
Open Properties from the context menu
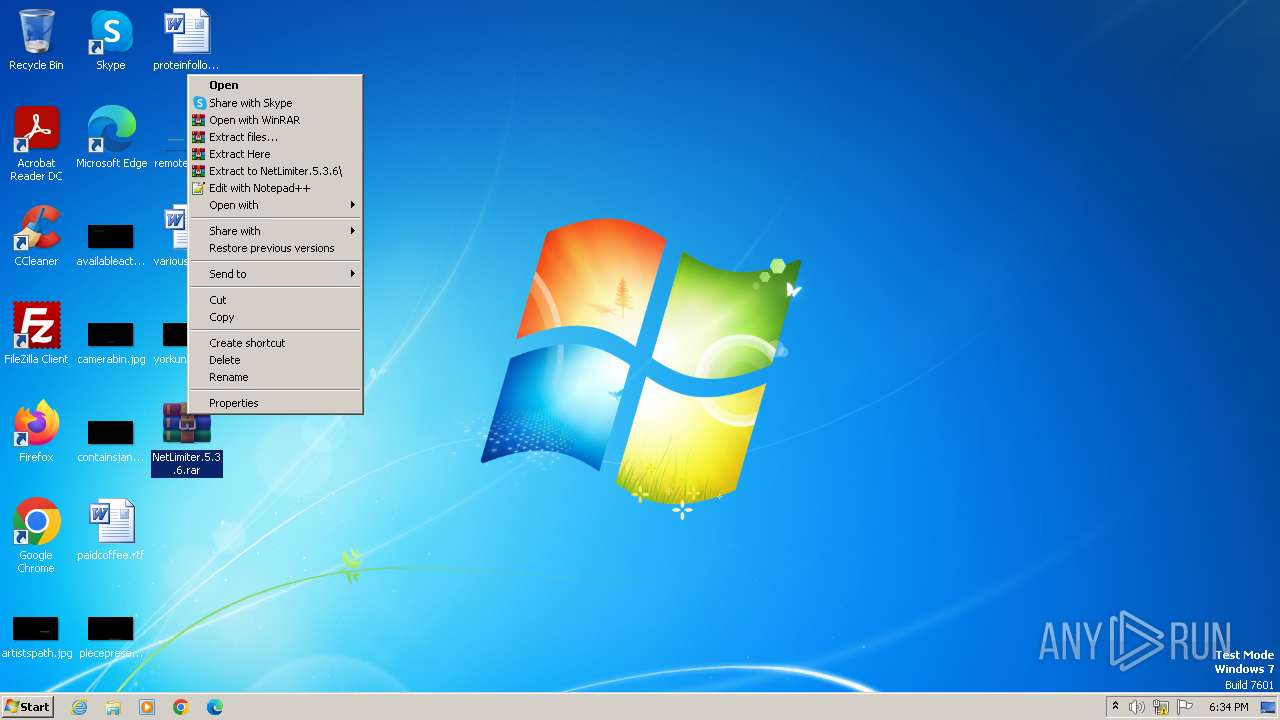click(275, 403)
